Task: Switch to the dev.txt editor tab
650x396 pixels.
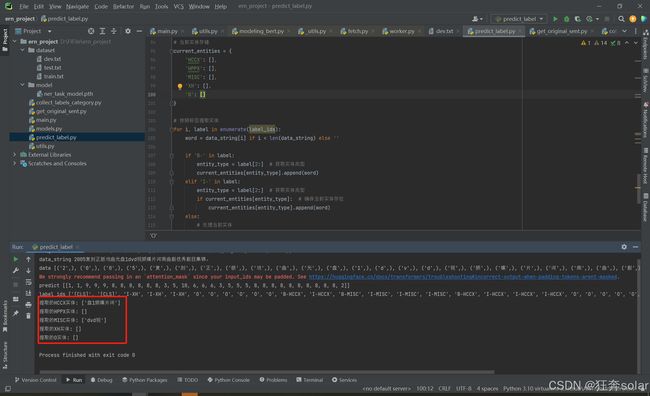Action: [x=441, y=31]
